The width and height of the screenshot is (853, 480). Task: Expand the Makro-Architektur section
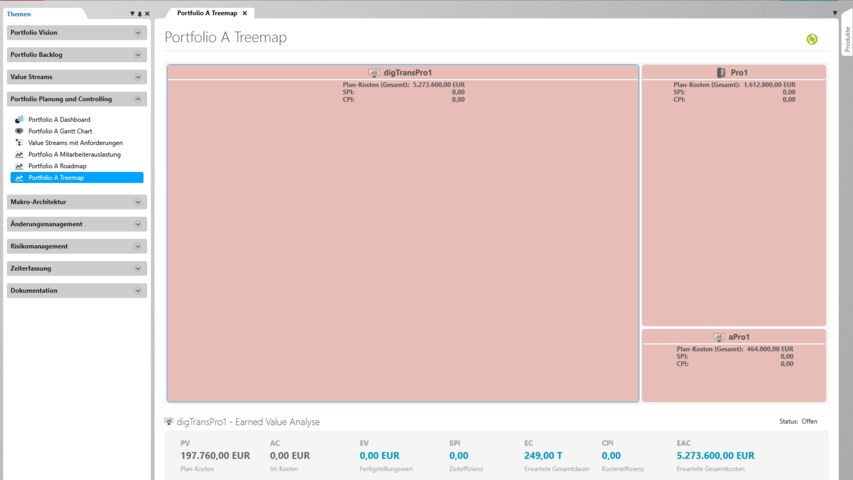click(138, 202)
